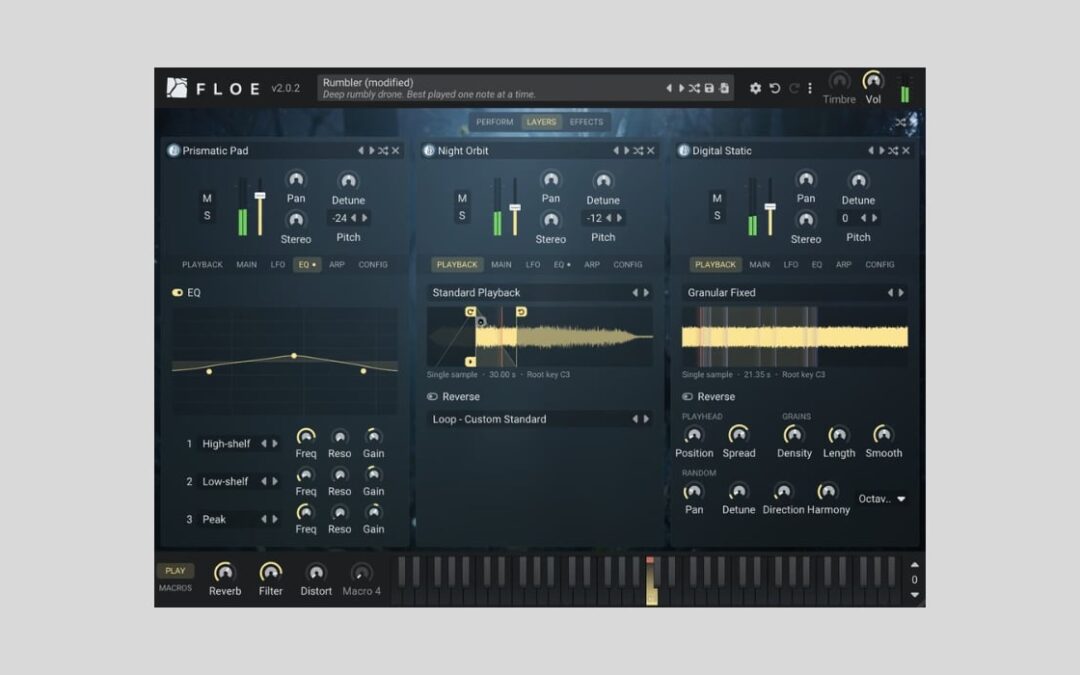Remove Night Orbit instrument with X
The width and height of the screenshot is (1080, 675).
[x=651, y=150]
